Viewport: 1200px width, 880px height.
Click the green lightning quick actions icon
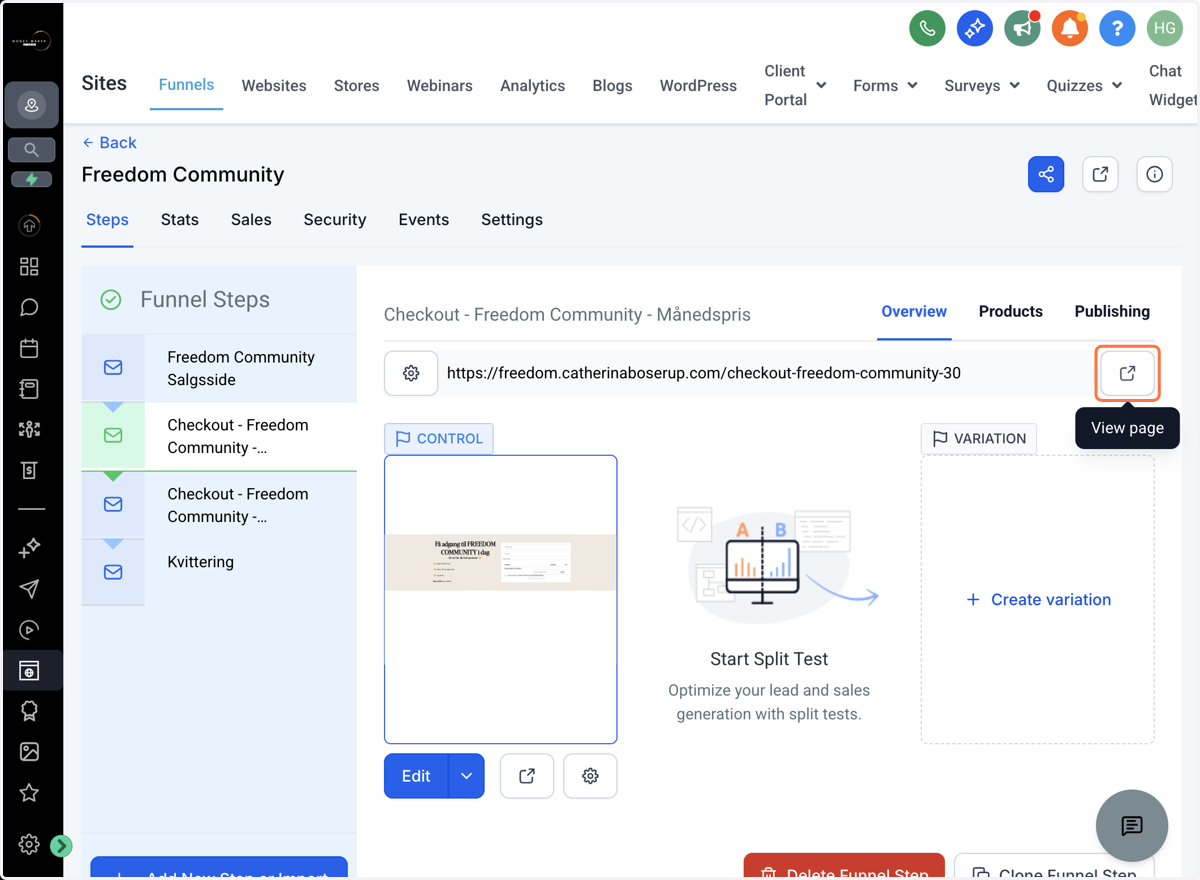pos(31,180)
